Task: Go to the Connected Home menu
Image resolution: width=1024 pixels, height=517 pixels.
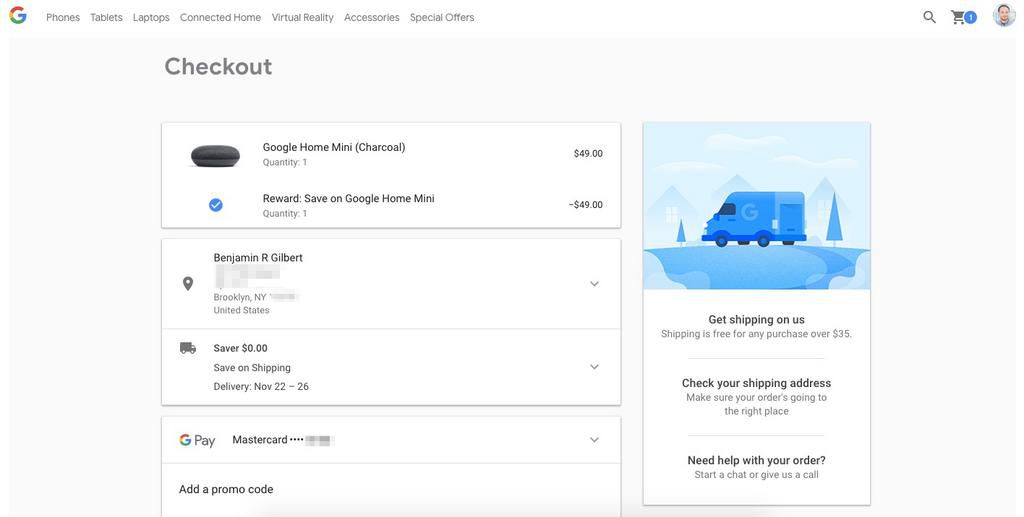Action: click(220, 18)
